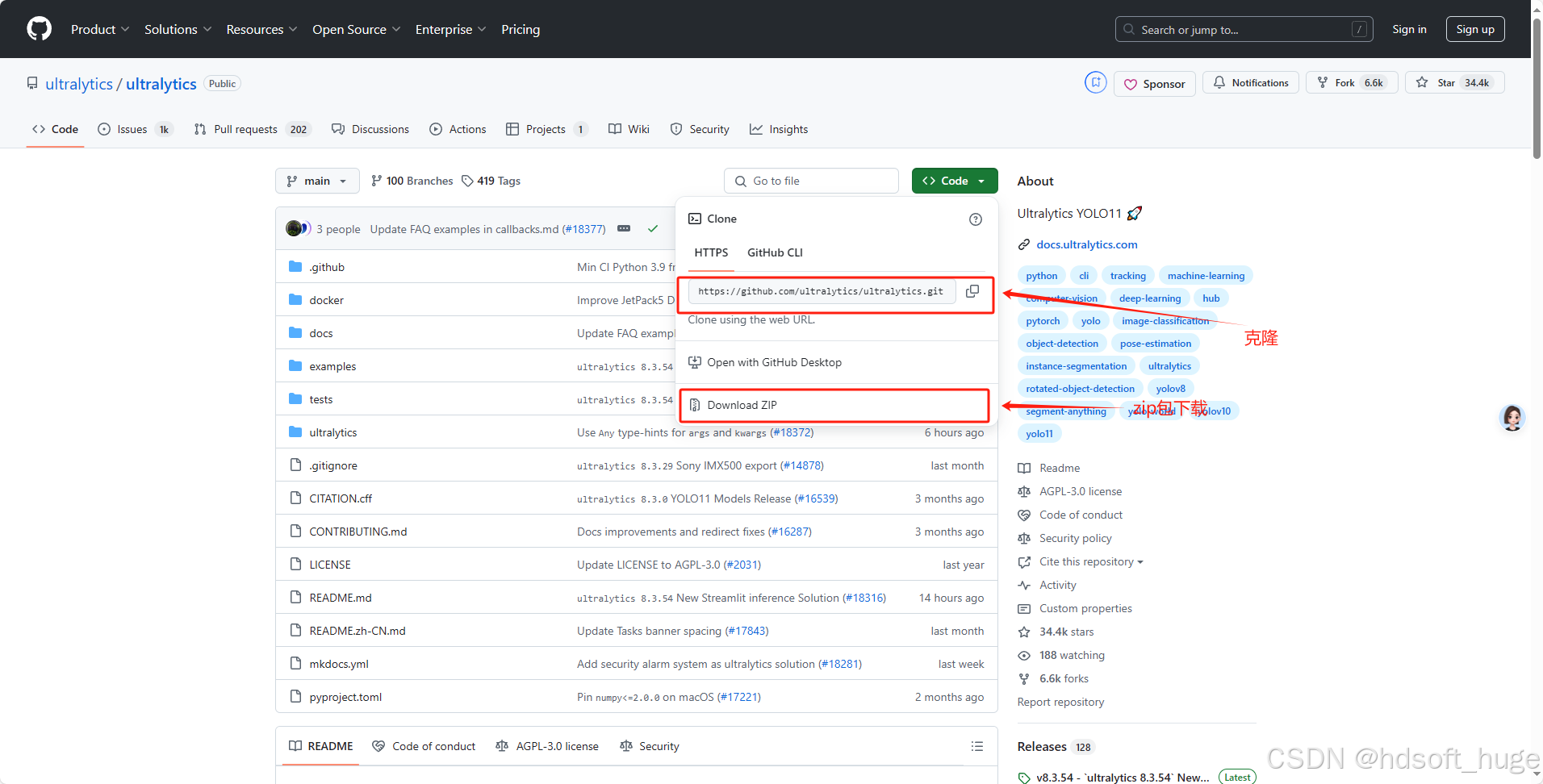The image size is (1543, 784).
Task: Open the latest commit author avatars
Action: 298,229
